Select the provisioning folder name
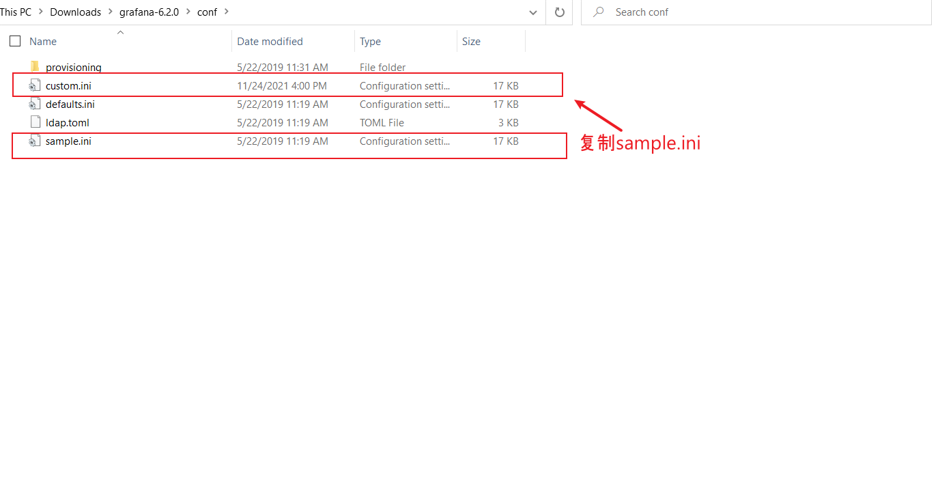Screen dimensions: 940x491 point(73,67)
